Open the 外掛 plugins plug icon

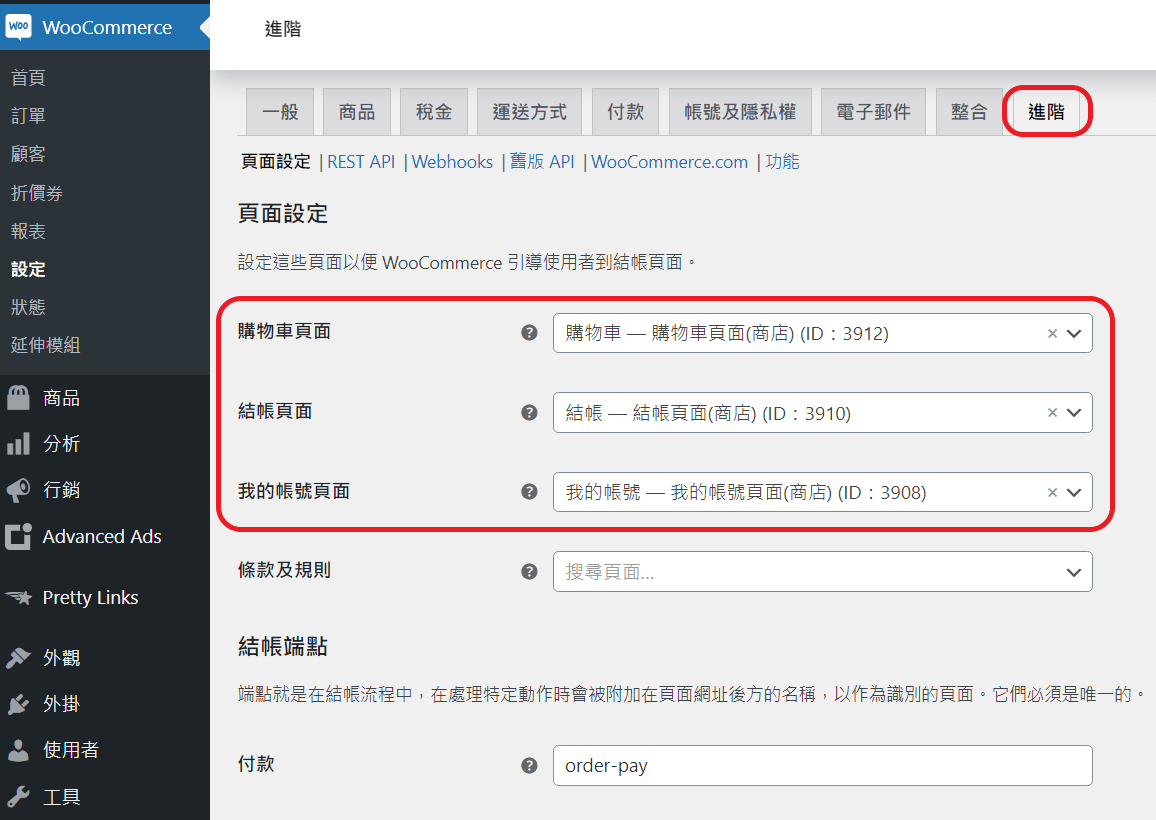(18, 704)
